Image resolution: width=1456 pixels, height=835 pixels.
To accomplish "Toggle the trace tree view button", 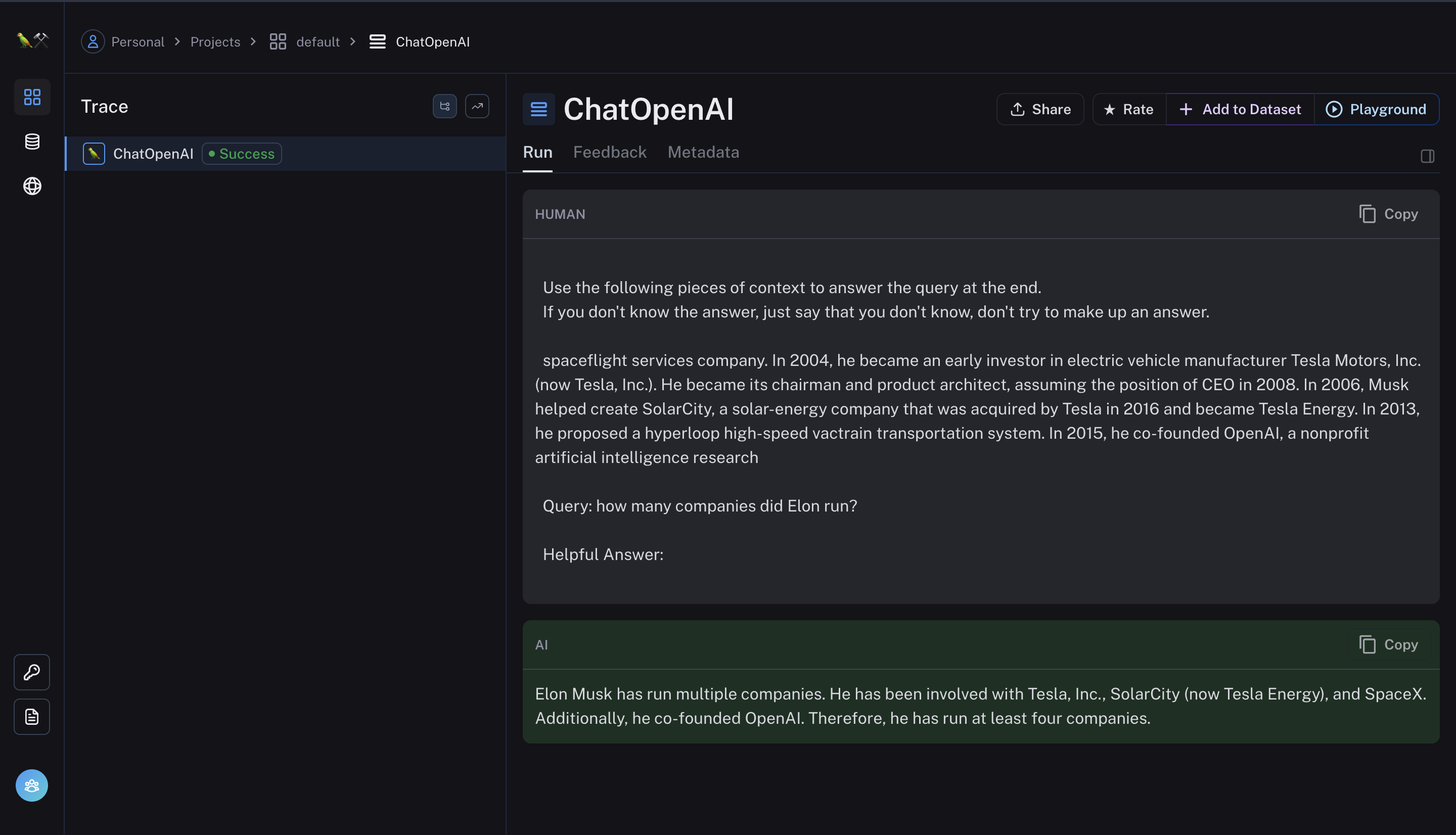I will point(444,106).
